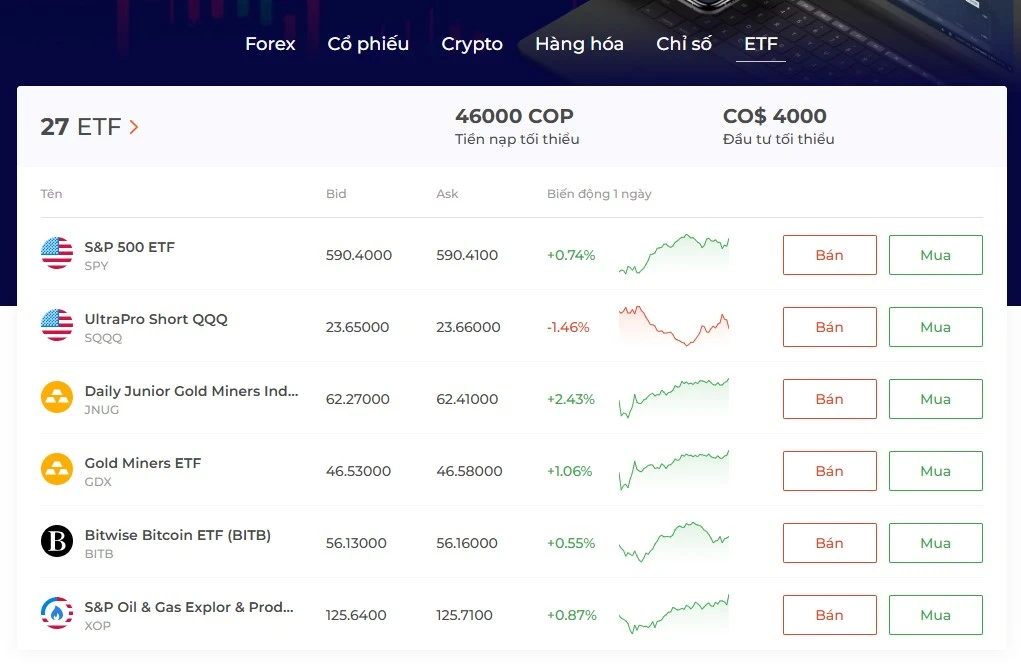Expand the 27 ETF list arrow
1021x667 pixels.
tap(134, 127)
